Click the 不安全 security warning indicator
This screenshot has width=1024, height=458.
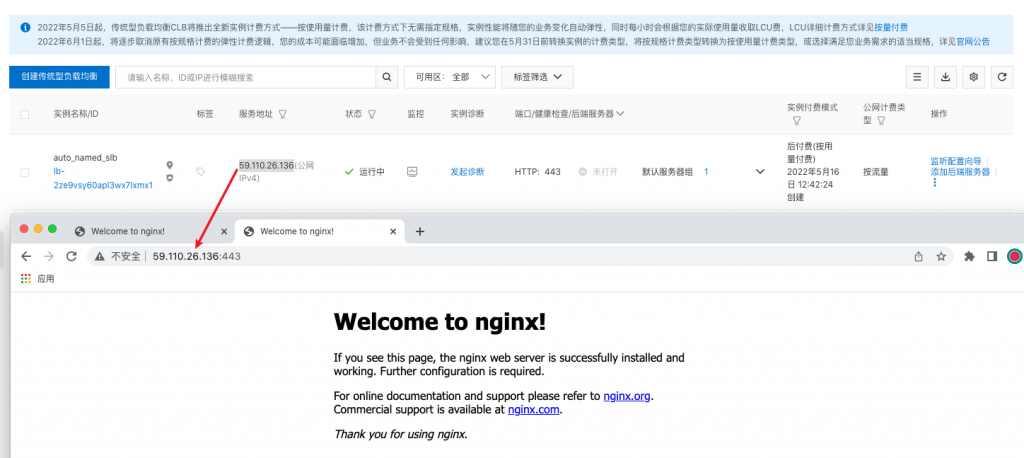pyautogui.click(x=118, y=257)
